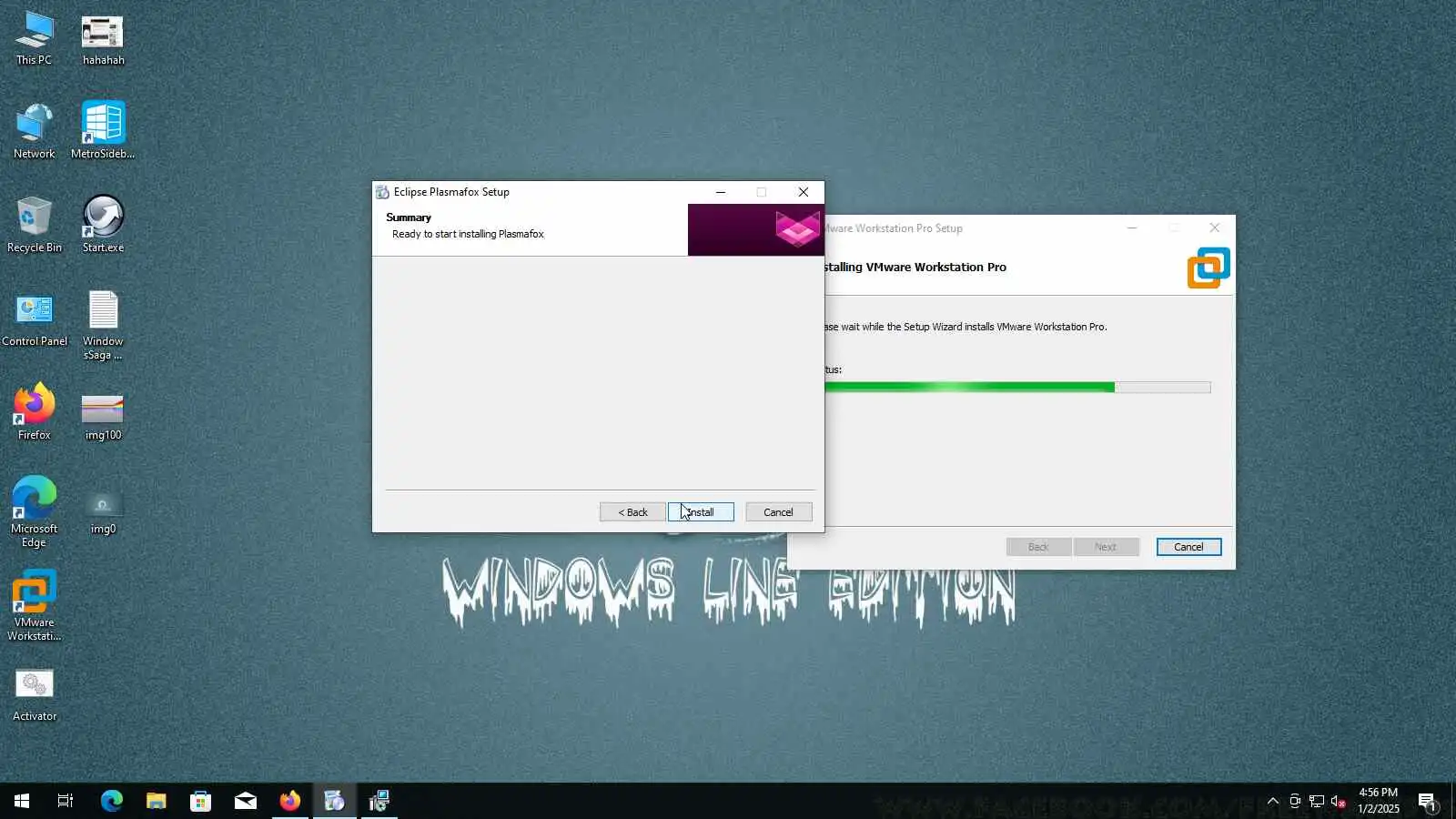Open the VMware Workstation desktop shortcut
1456x819 pixels.
[34, 606]
